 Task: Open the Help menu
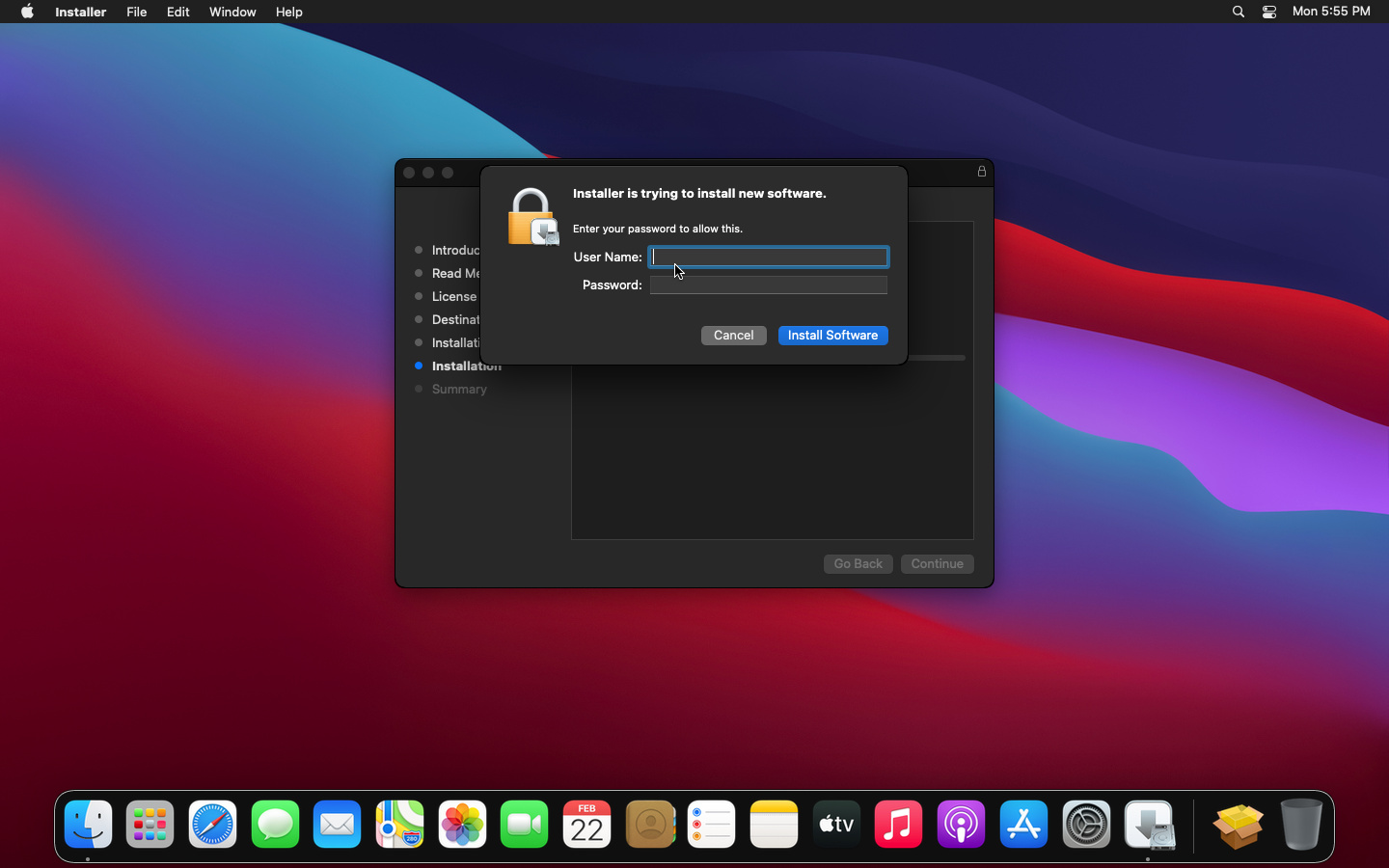(x=288, y=12)
